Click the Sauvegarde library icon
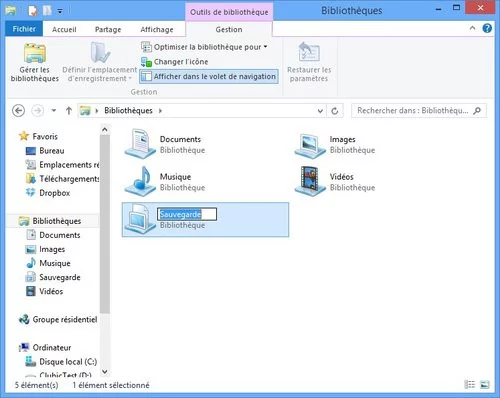Viewport: 500px width, 398px height. 140,219
